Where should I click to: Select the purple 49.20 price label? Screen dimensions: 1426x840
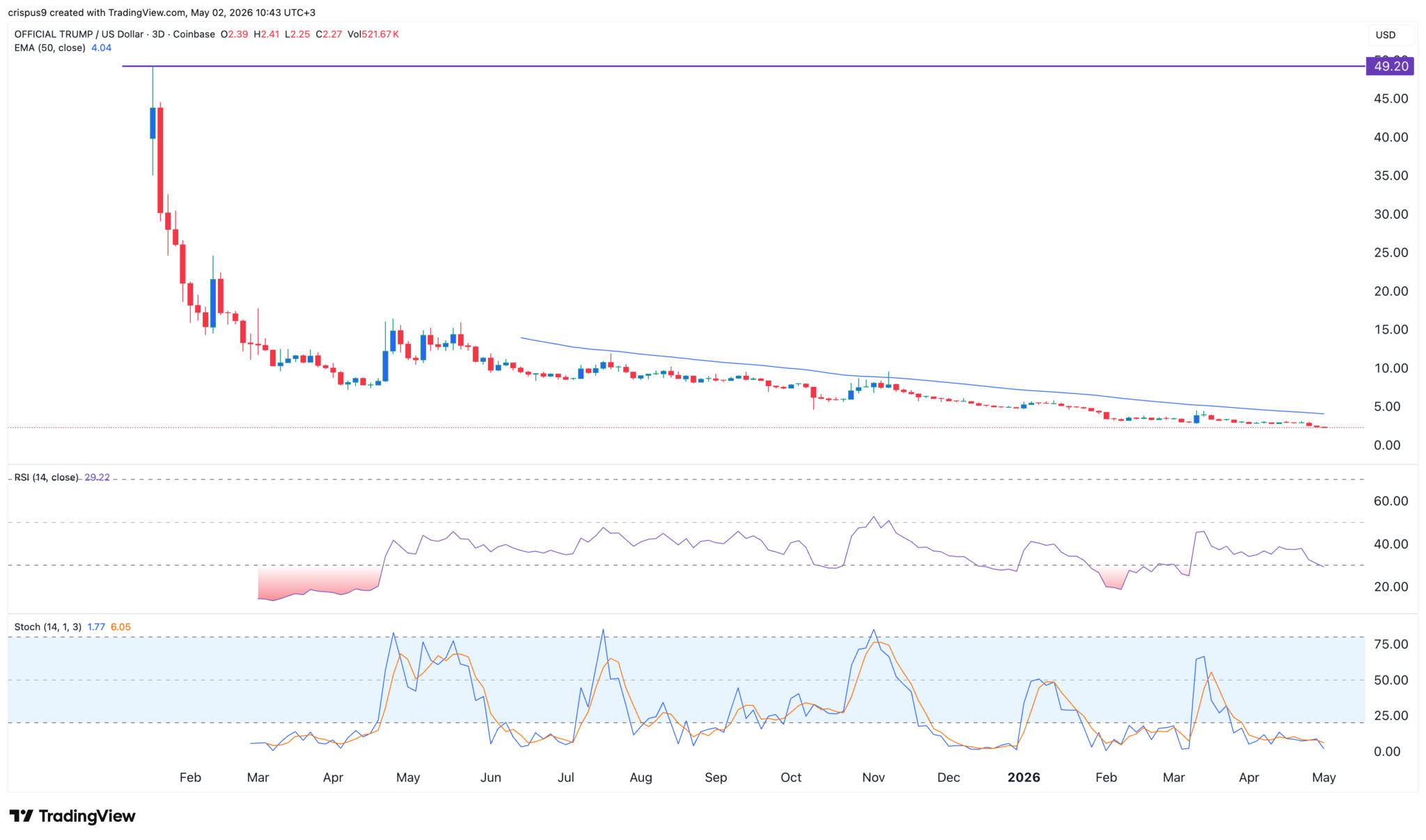[x=1390, y=66]
